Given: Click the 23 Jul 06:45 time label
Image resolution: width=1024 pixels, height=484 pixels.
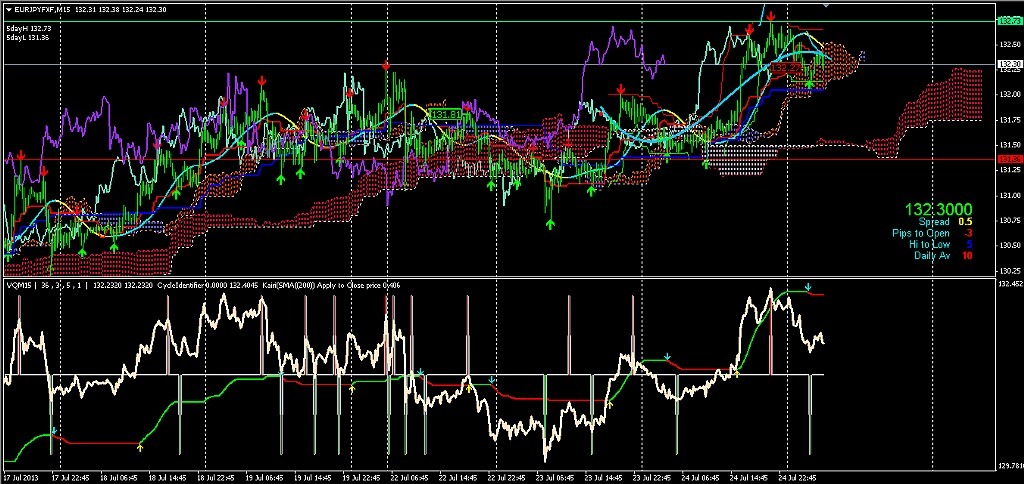Looking at the screenshot, I should (x=554, y=478).
